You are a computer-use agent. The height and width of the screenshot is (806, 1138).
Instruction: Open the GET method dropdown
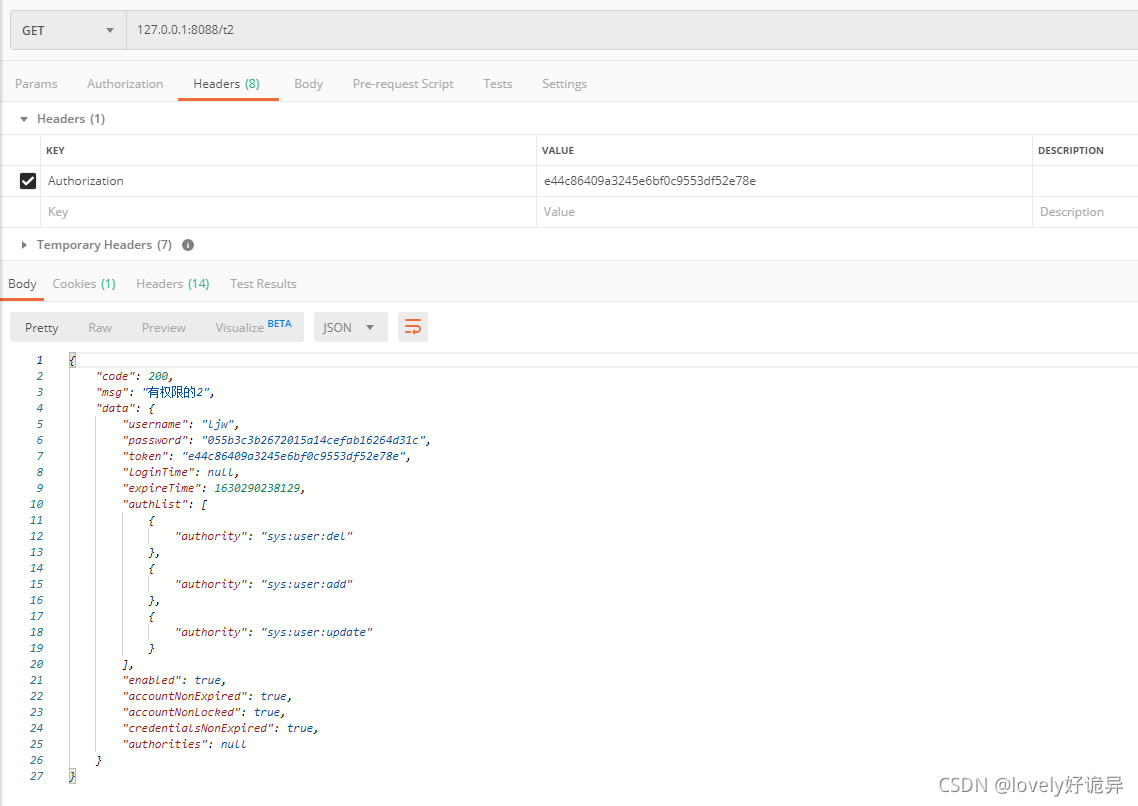tap(68, 30)
